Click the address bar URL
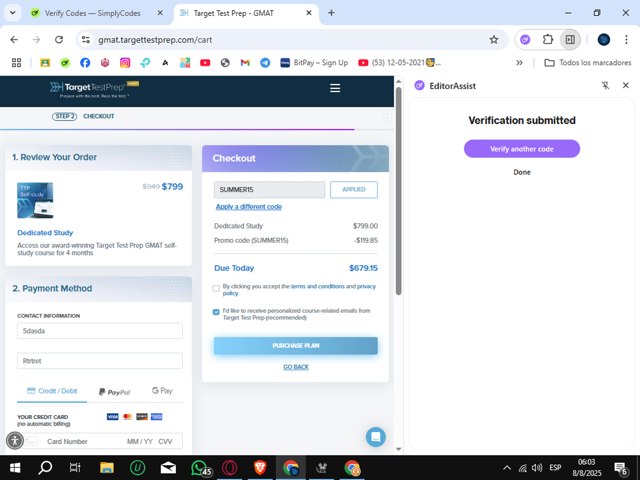The height and width of the screenshot is (480, 640). pyautogui.click(x=155, y=40)
